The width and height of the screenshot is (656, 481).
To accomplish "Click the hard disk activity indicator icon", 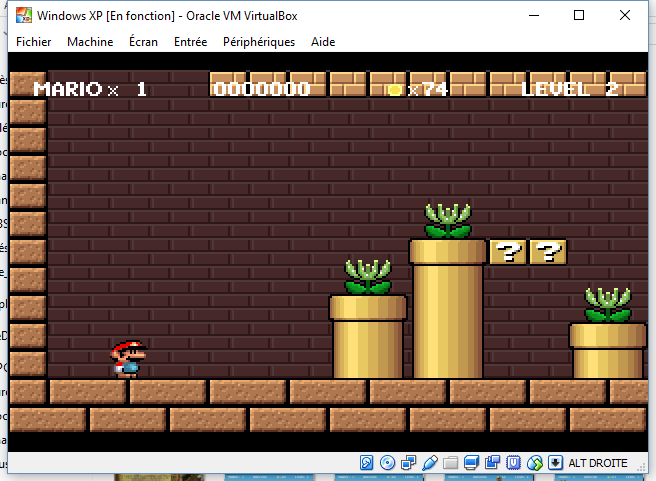I will 366,463.
